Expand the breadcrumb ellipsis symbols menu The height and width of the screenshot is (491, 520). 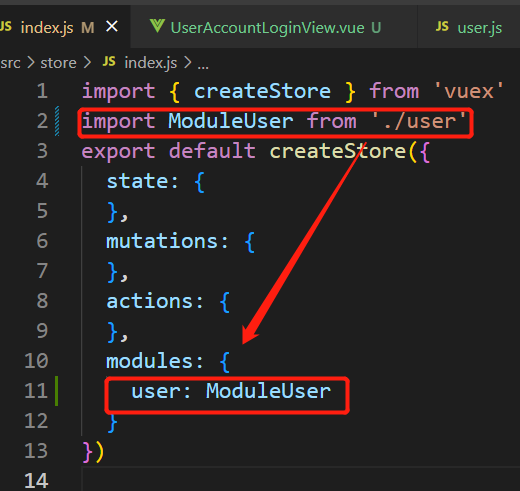click(203, 64)
